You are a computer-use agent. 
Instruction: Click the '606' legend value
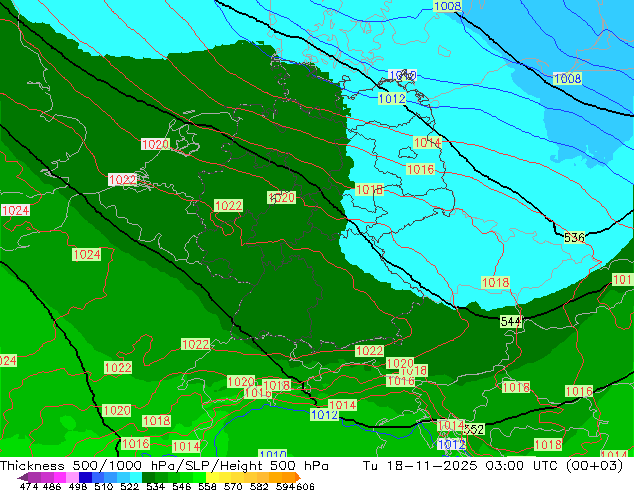pos(304,486)
